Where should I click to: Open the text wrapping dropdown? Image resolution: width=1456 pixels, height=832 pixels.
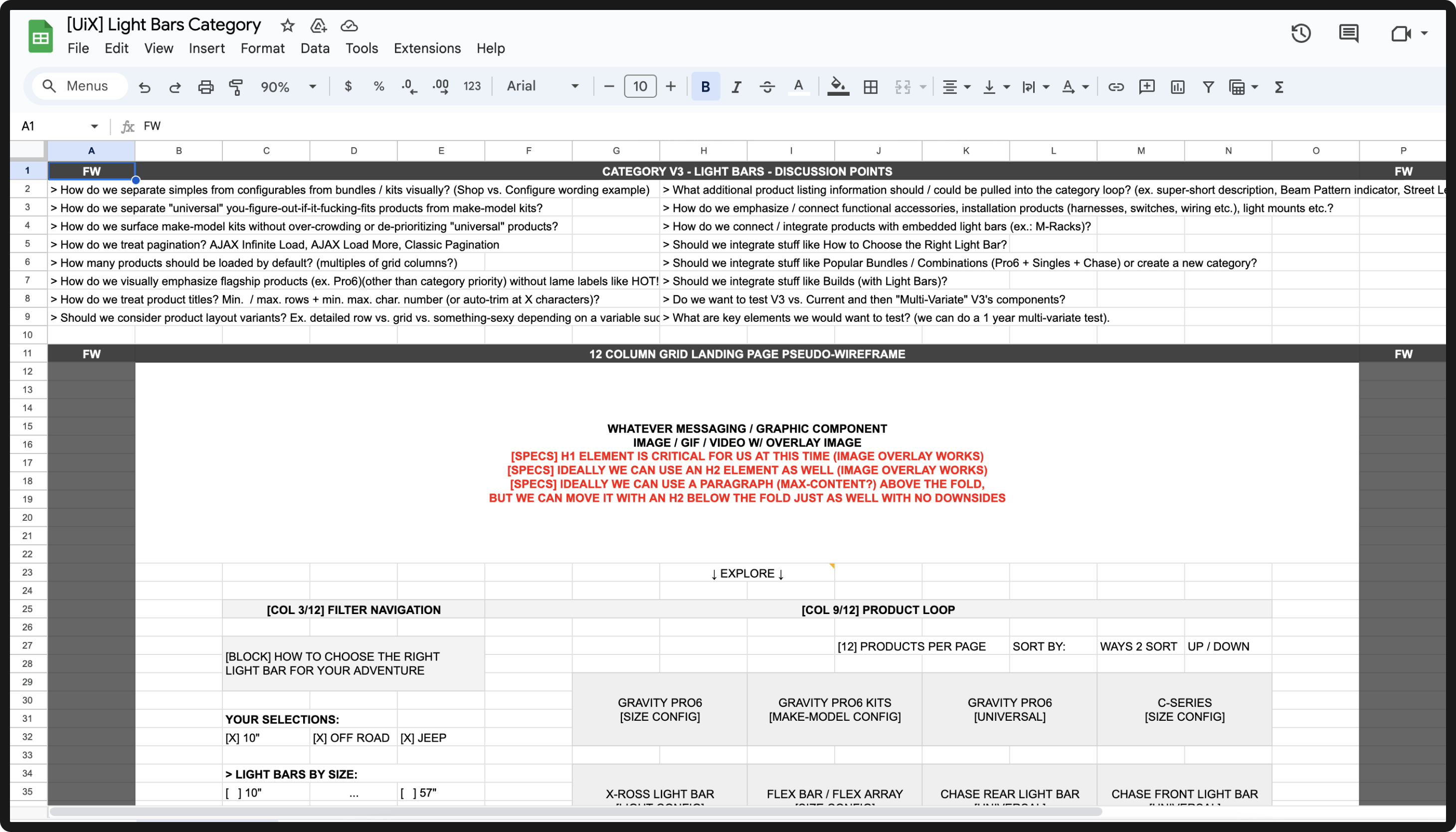coord(1035,87)
